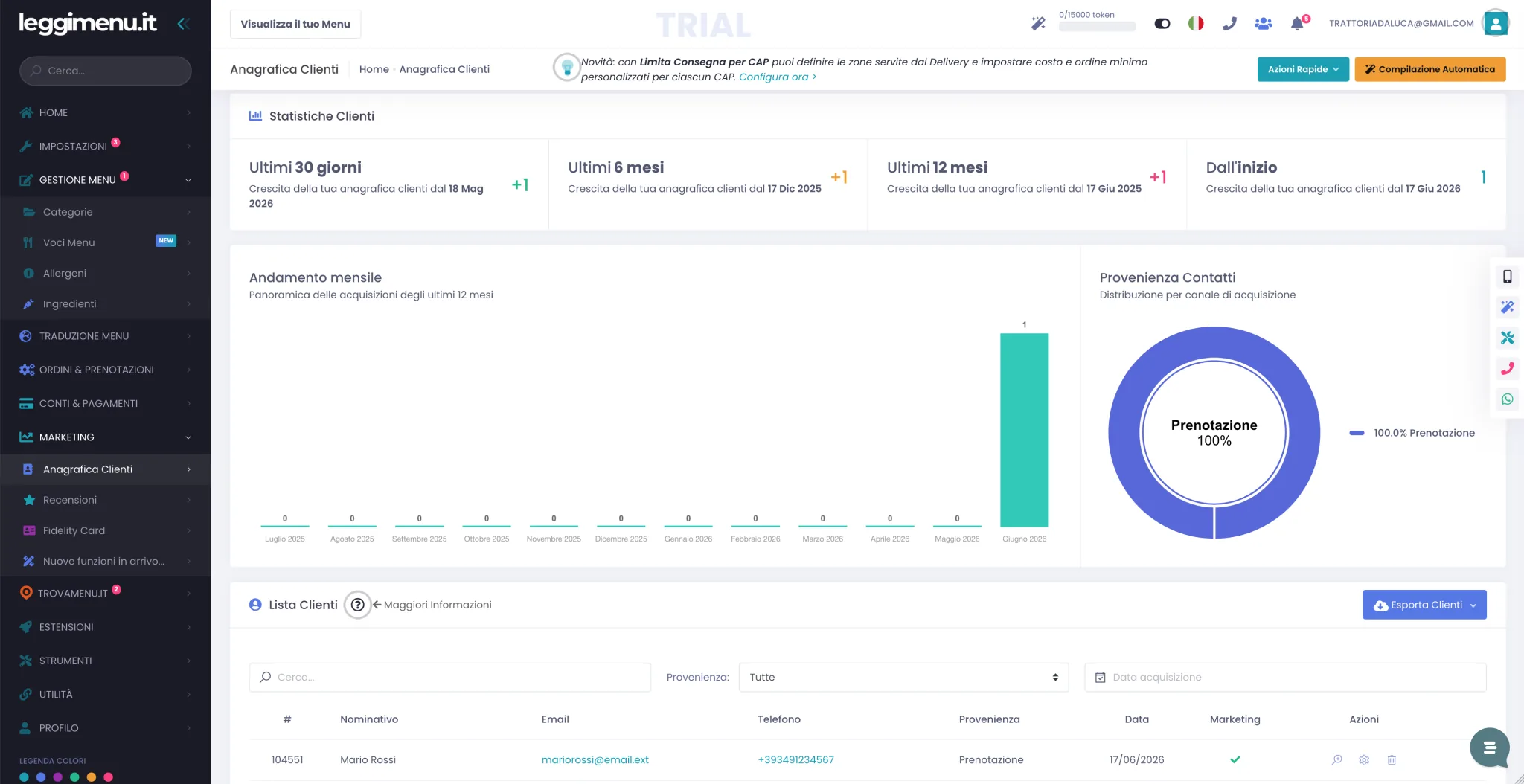Open Home in the sidebar
This screenshot has height=784, width=1524.
tap(105, 112)
